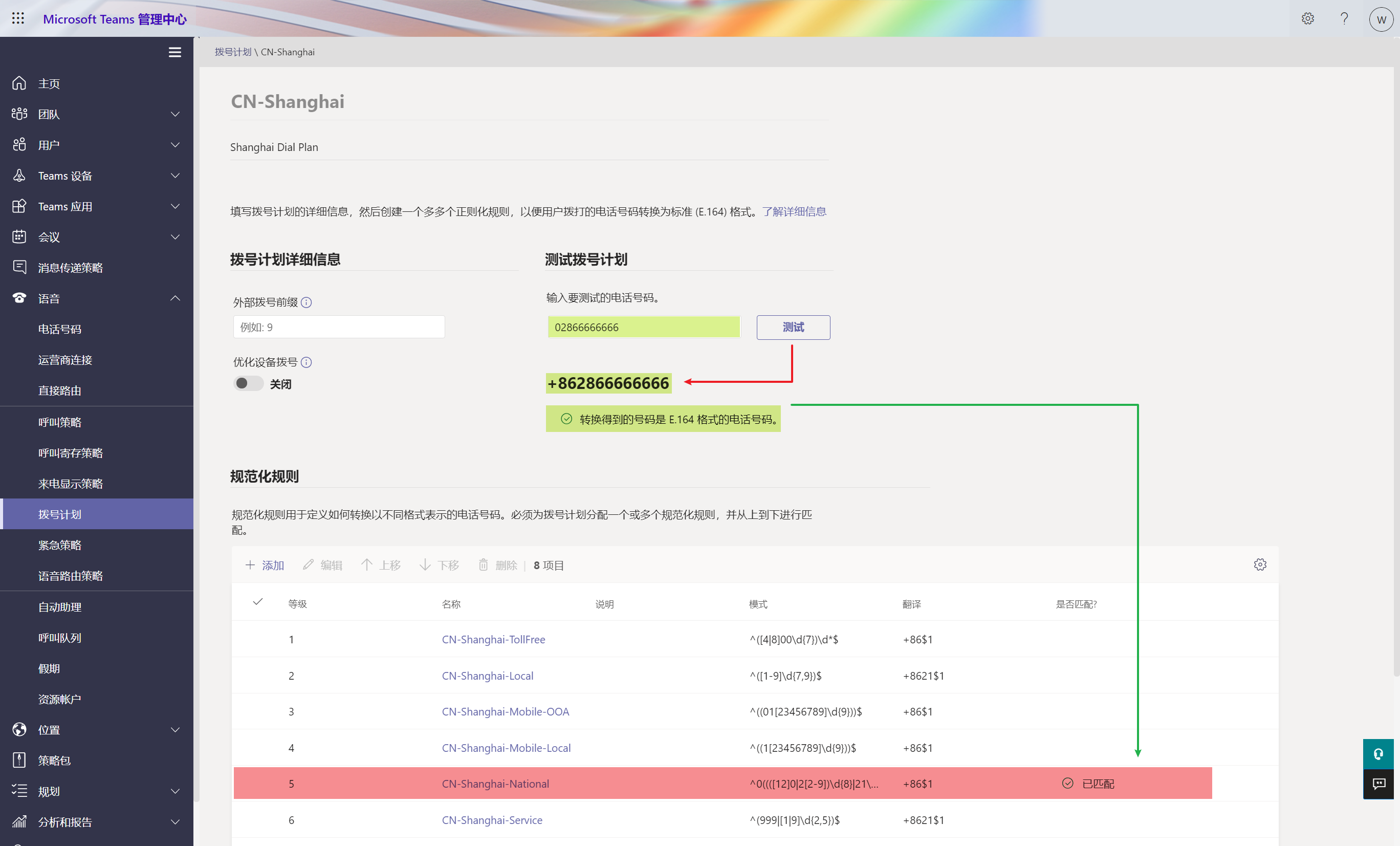The width and height of the screenshot is (1400, 846).
Task: Open 自动助理 in sidebar
Action: tap(60, 607)
